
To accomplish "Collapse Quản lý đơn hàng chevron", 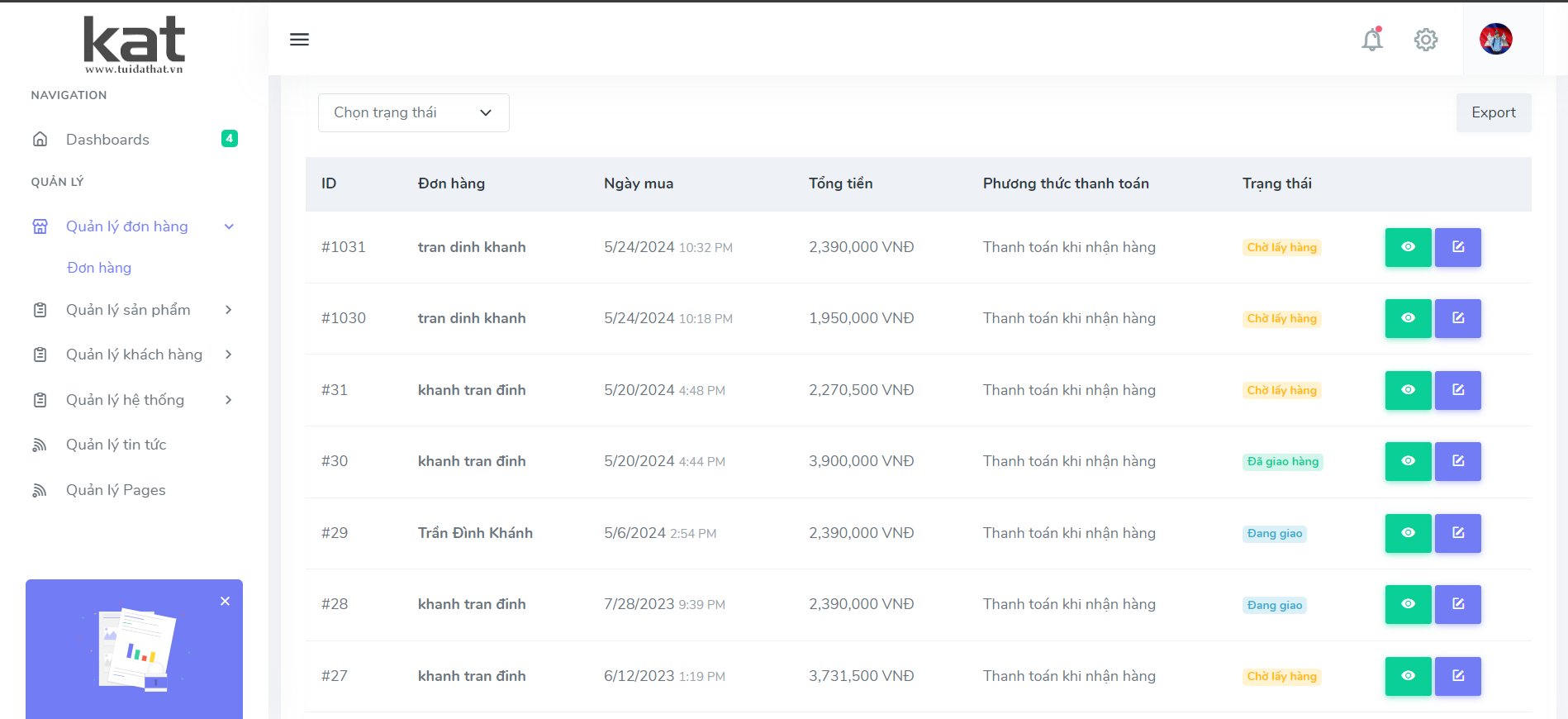I will click(229, 226).
